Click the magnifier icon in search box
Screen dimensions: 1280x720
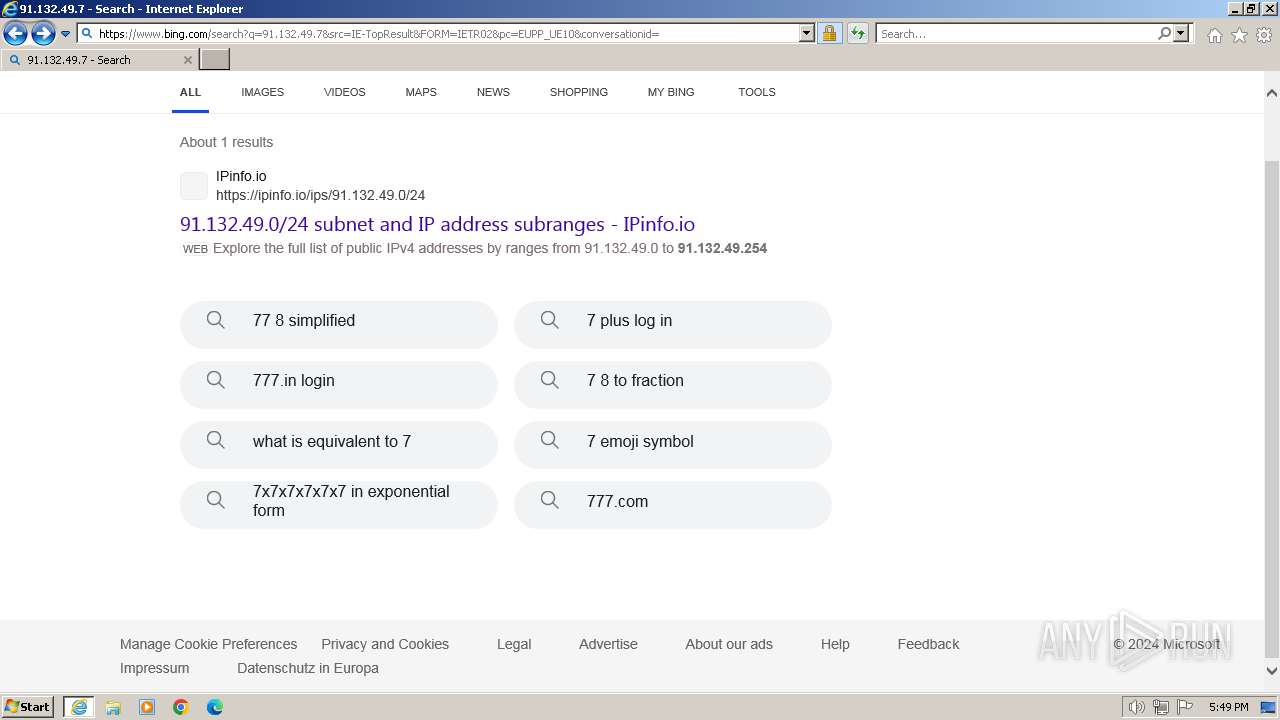click(1164, 34)
